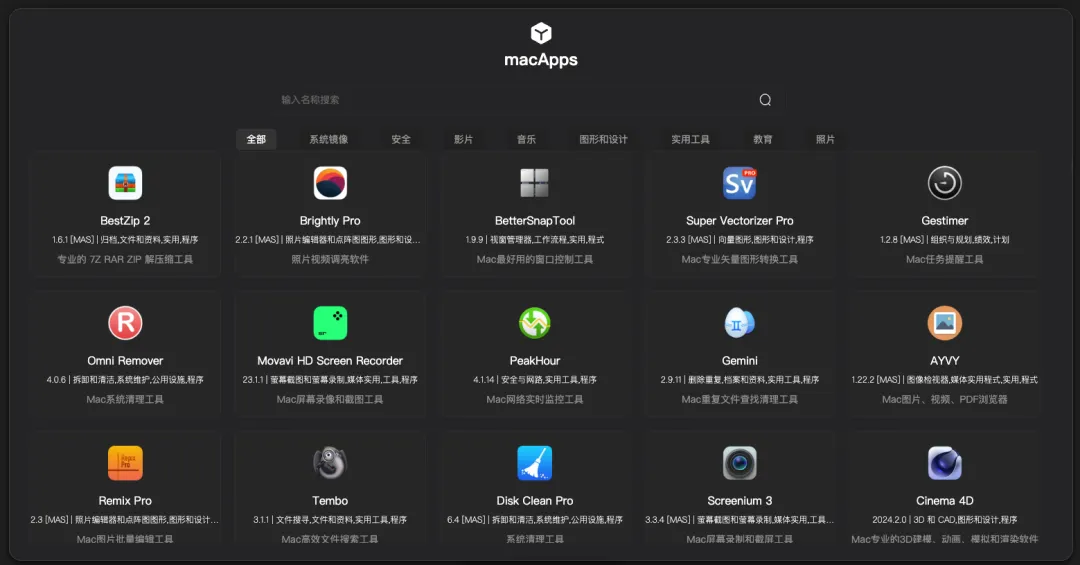Click description Mac专业矢量图形转换工具
The width and height of the screenshot is (1080, 565).
click(740, 259)
